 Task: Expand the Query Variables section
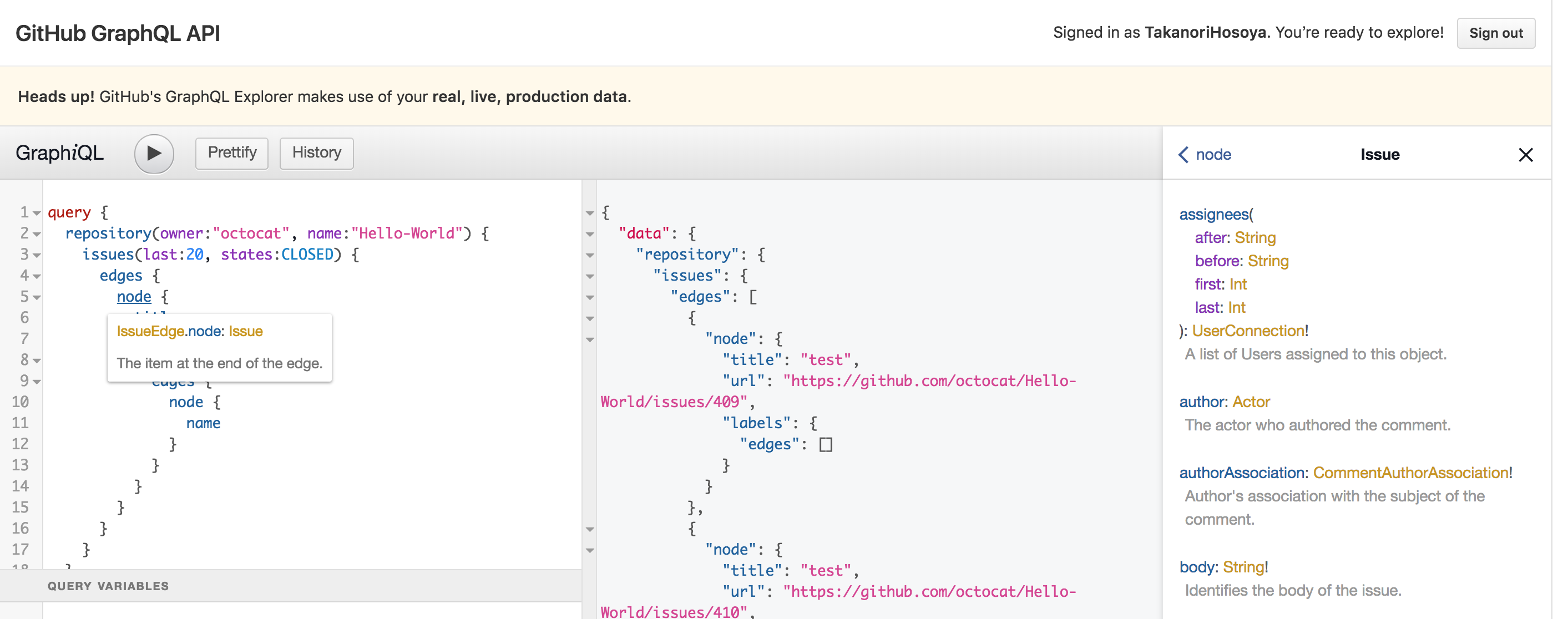coord(108,586)
